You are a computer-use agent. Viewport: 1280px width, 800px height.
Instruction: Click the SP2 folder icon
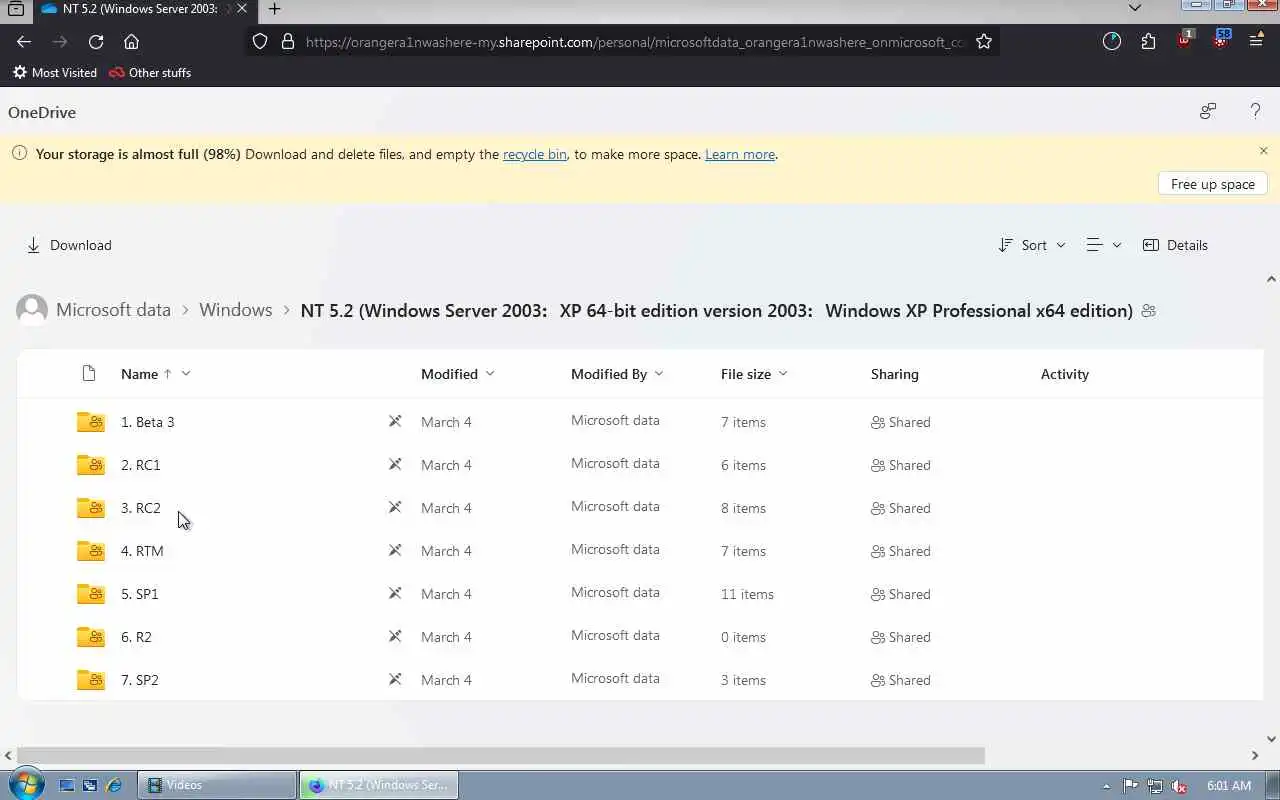point(91,680)
